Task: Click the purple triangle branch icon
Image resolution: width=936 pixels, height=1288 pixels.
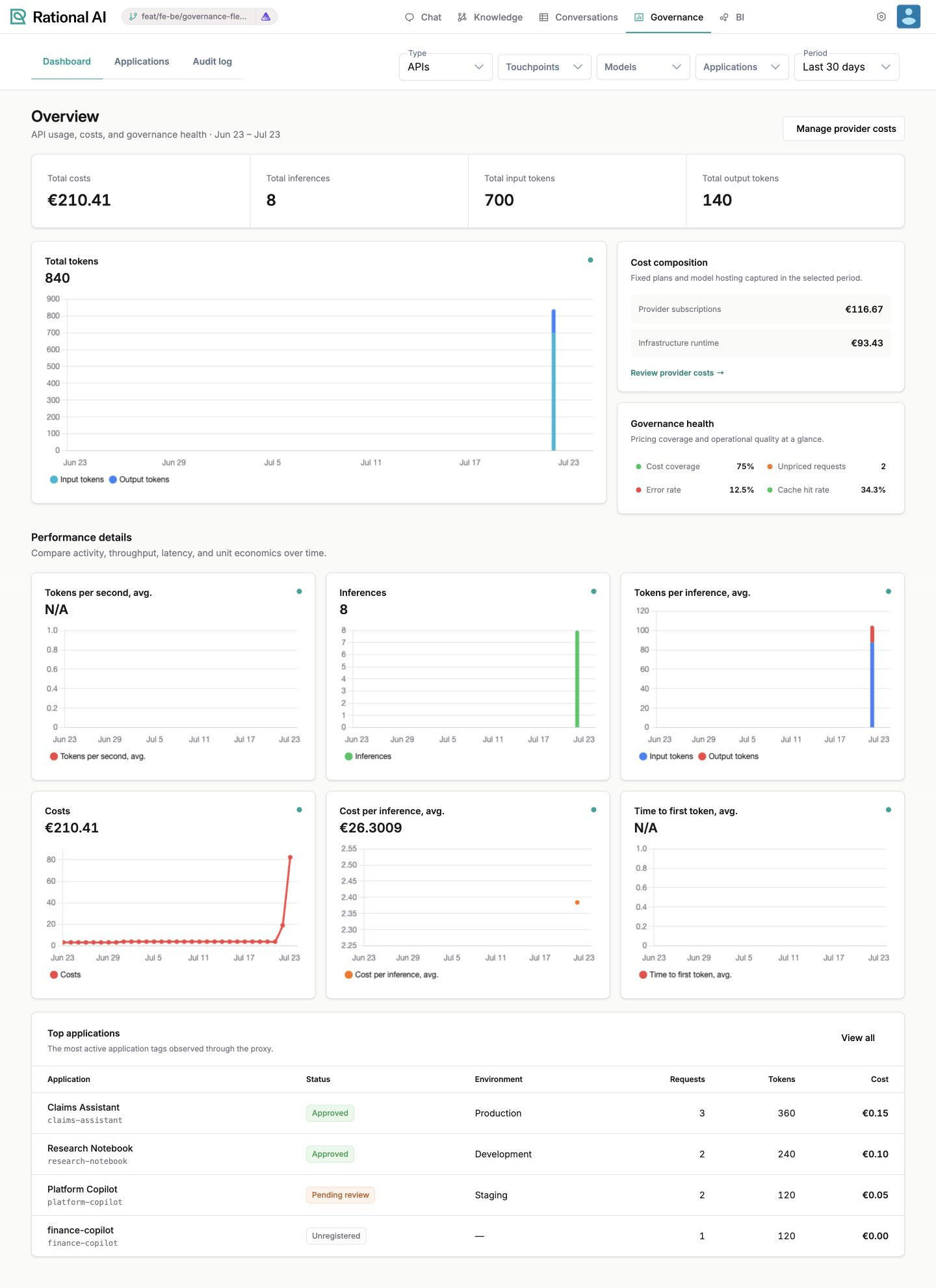Action: (266, 17)
